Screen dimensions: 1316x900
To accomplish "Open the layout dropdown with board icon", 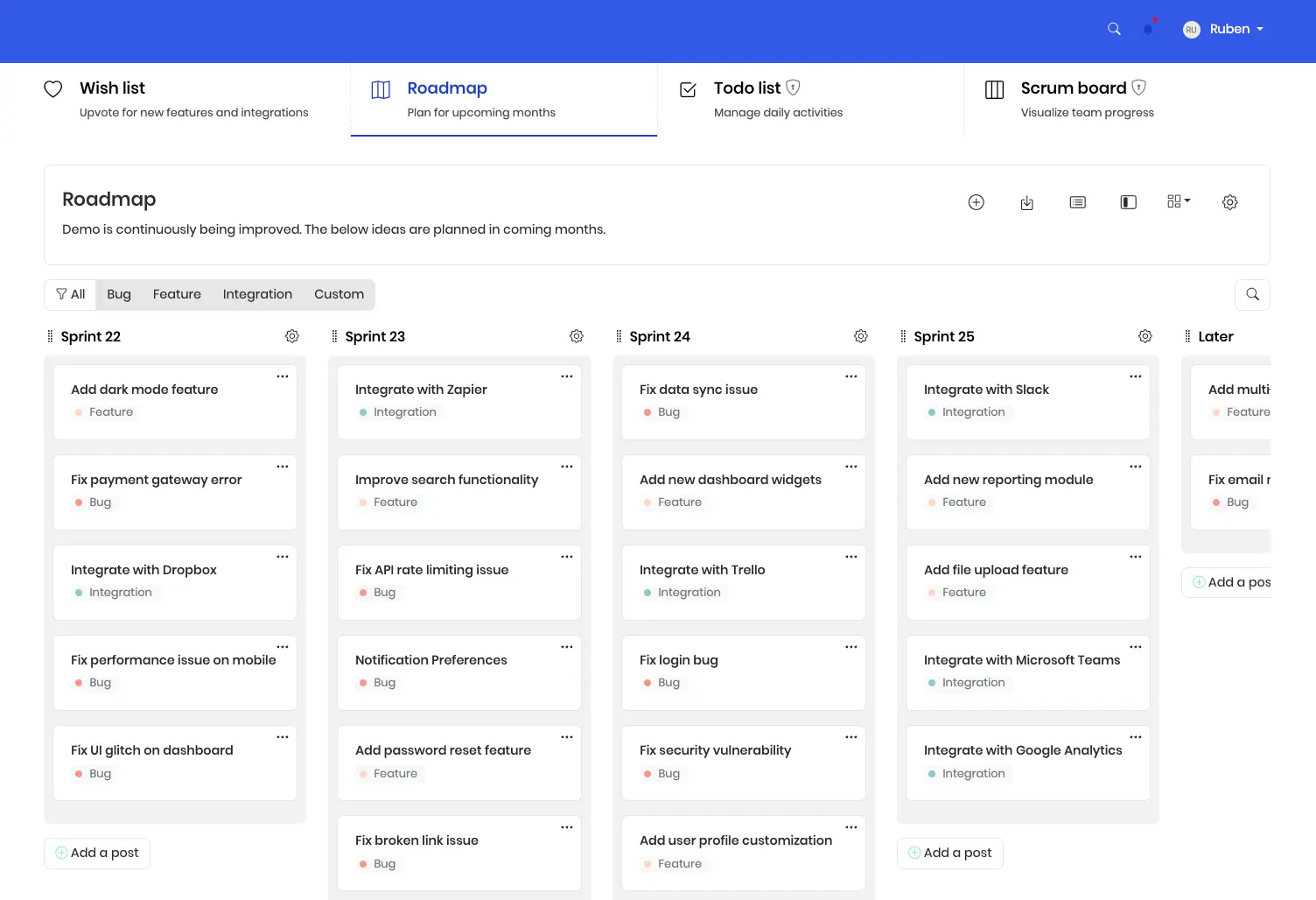I will tap(1179, 202).
